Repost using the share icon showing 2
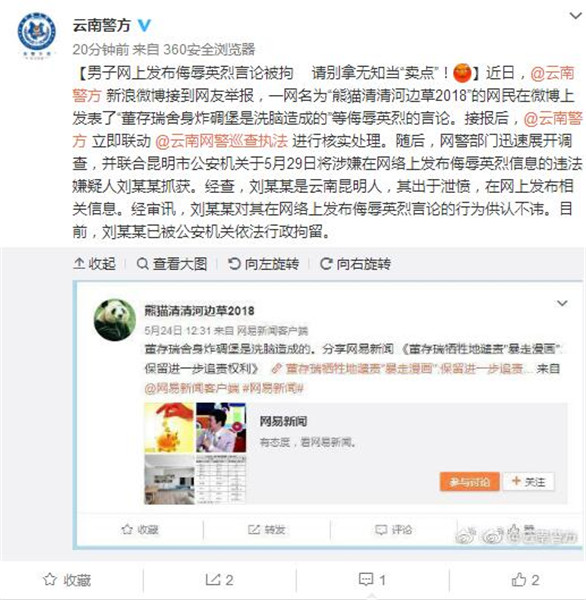 (x=219, y=580)
